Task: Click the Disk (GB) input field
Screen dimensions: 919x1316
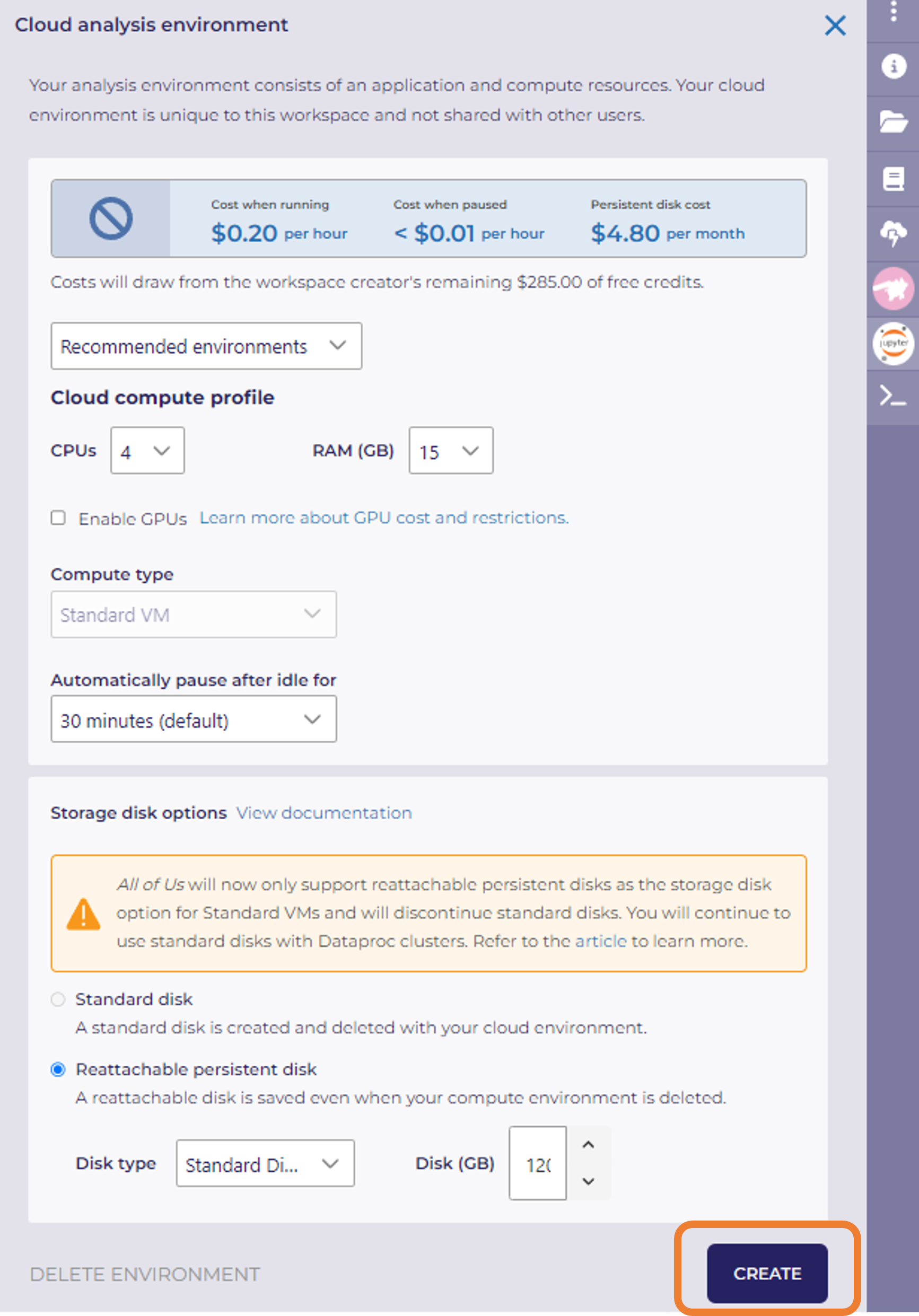Action: coord(537,1163)
